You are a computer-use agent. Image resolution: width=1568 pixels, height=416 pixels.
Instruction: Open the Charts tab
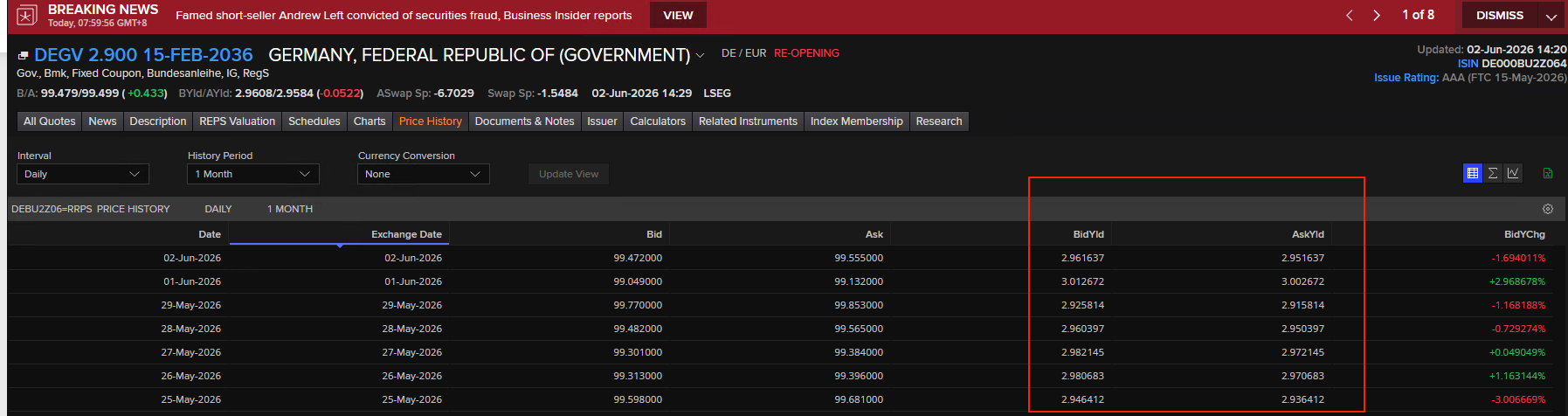point(370,121)
